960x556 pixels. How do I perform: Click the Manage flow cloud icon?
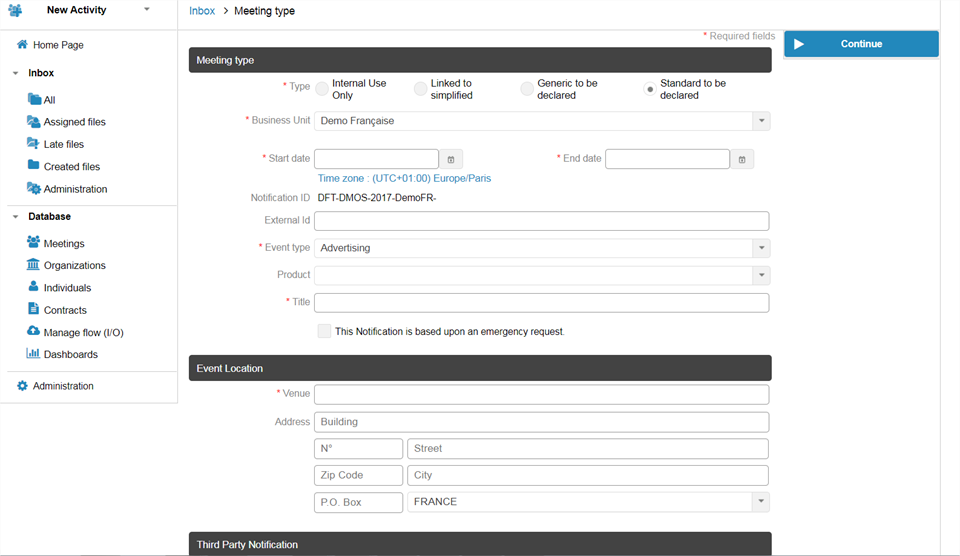(x=33, y=331)
